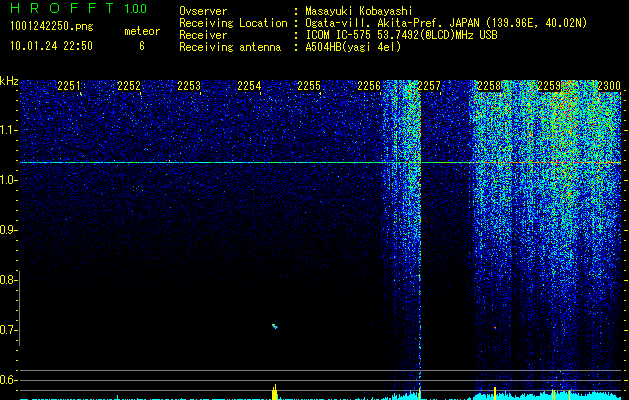Click the 0.6 kHz axis label
The image size is (629, 400).
click(x=8, y=380)
